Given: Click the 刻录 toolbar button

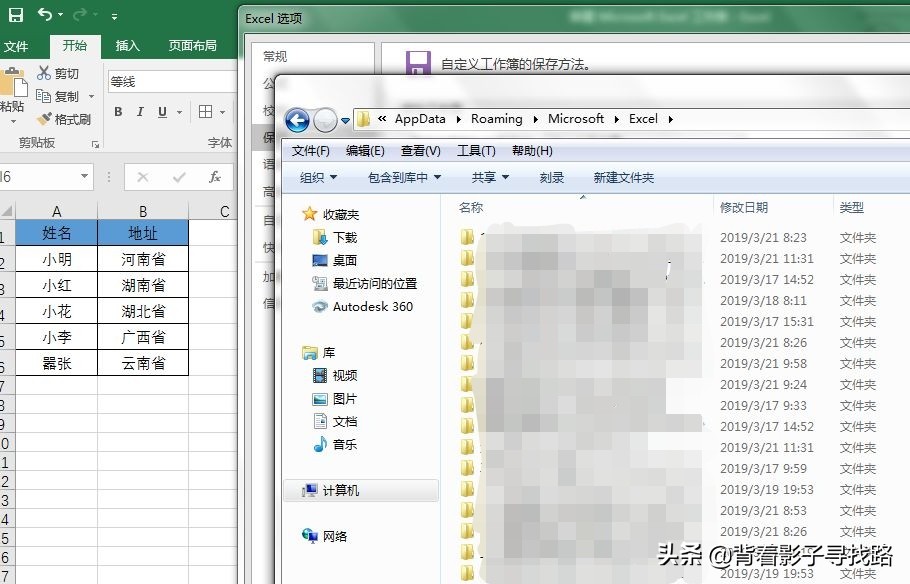Looking at the screenshot, I should click(x=551, y=178).
